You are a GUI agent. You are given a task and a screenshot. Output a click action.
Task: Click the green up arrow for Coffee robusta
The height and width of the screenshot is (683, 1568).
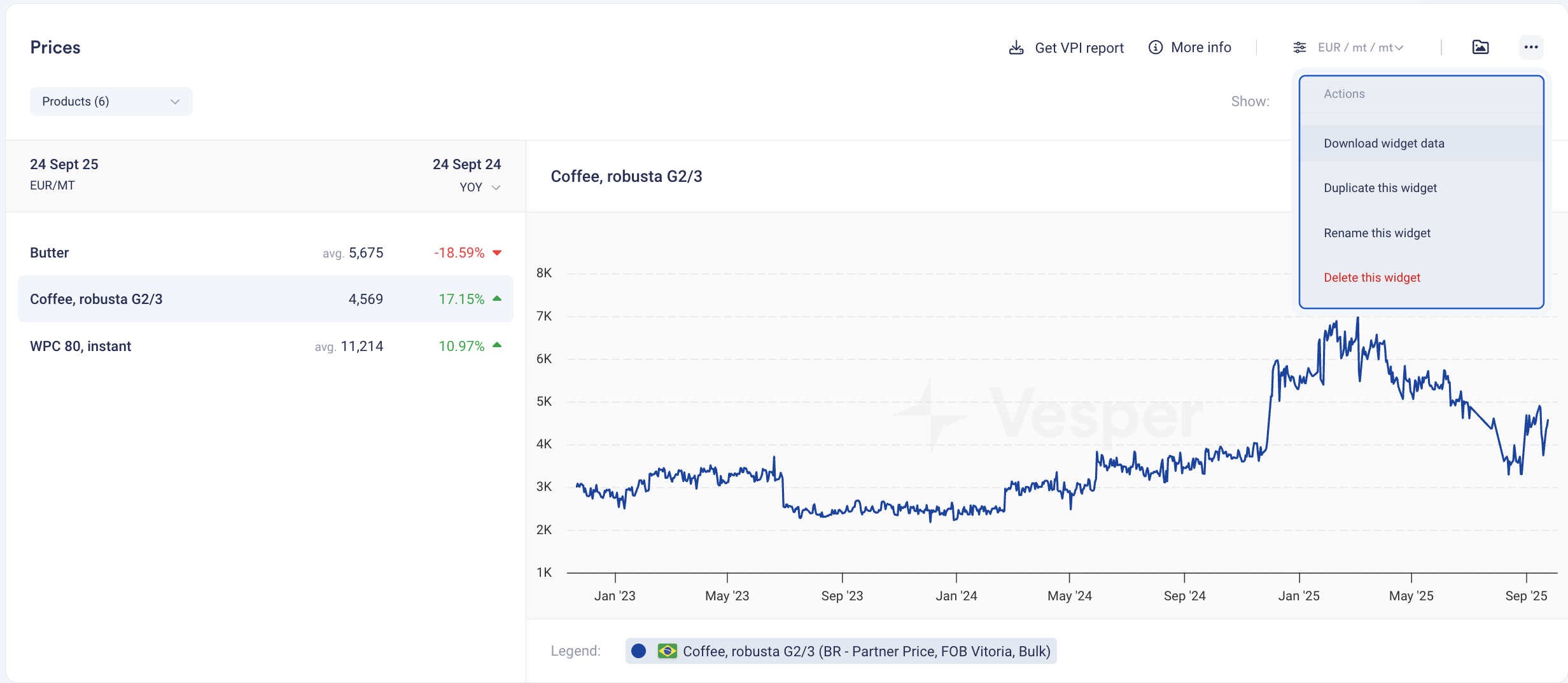coord(497,299)
